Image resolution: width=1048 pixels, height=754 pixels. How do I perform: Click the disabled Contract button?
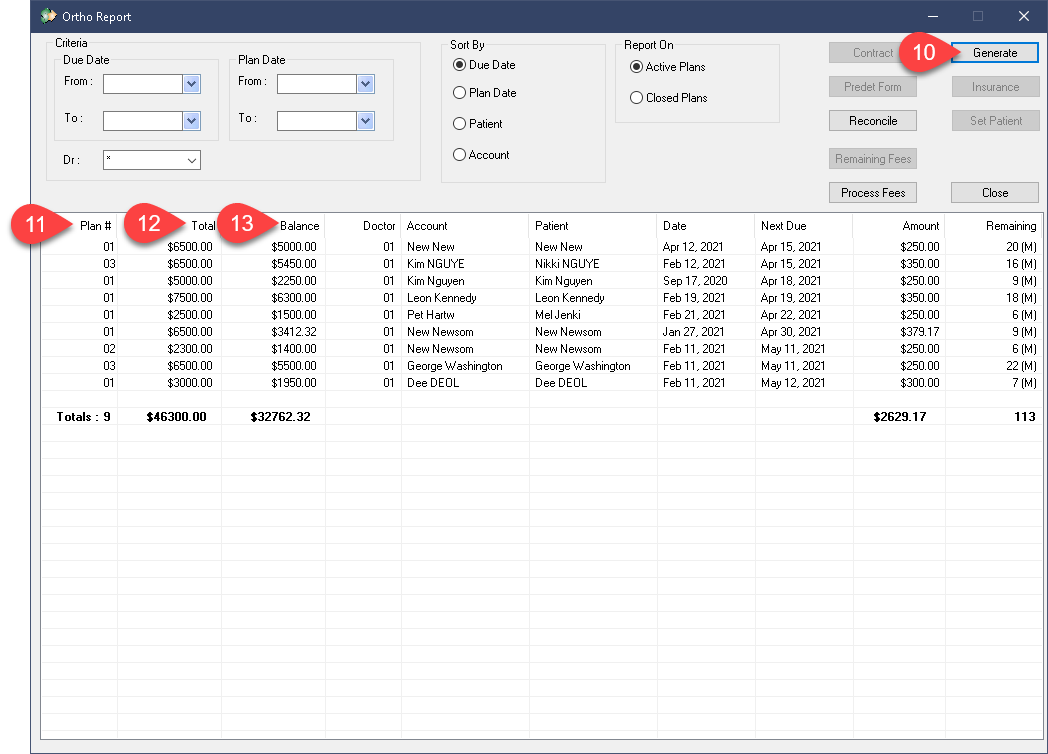[872, 53]
